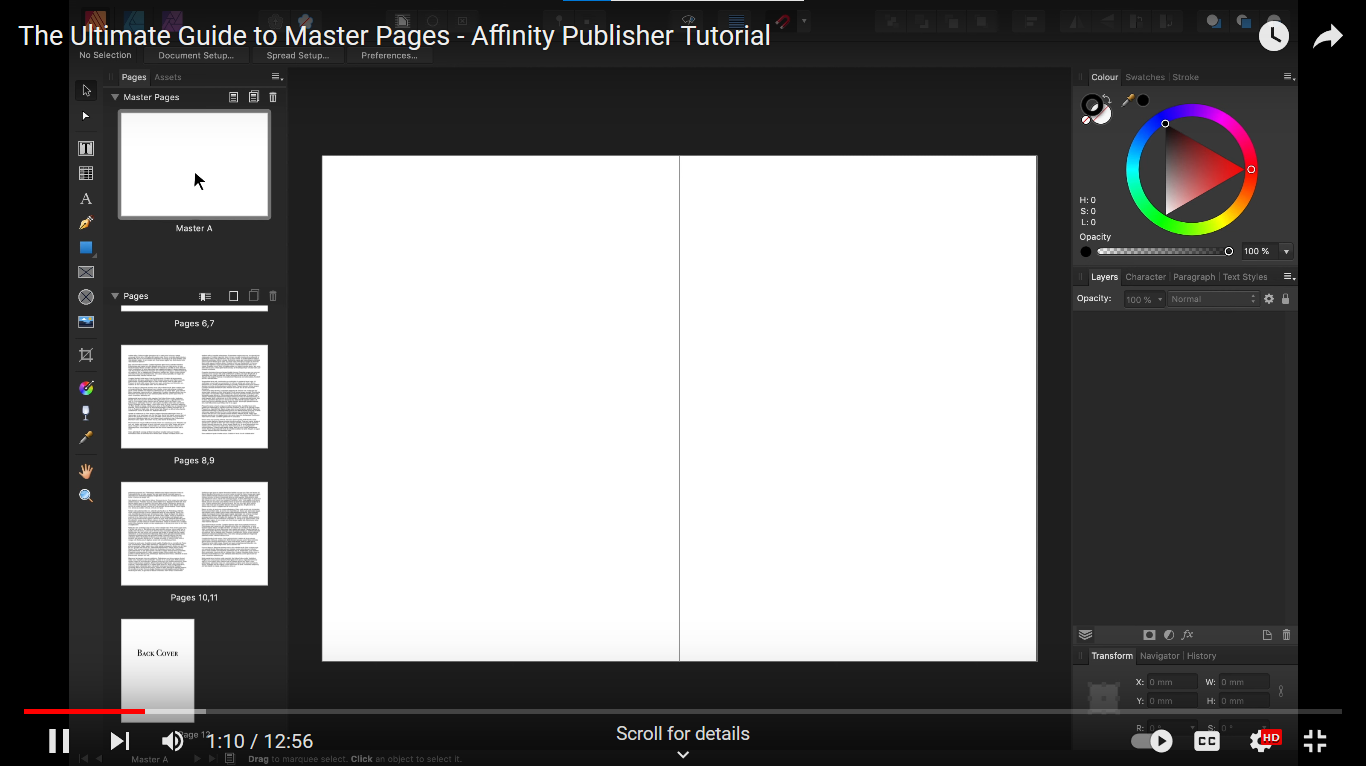Click the Adjustment layer icon
1366x766 pixels.
click(x=1169, y=635)
